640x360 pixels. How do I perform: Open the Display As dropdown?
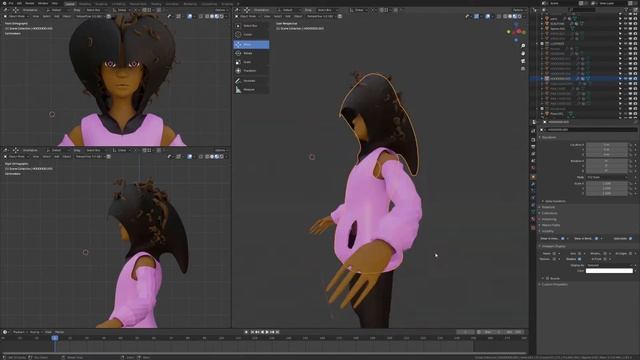coord(609,265)
